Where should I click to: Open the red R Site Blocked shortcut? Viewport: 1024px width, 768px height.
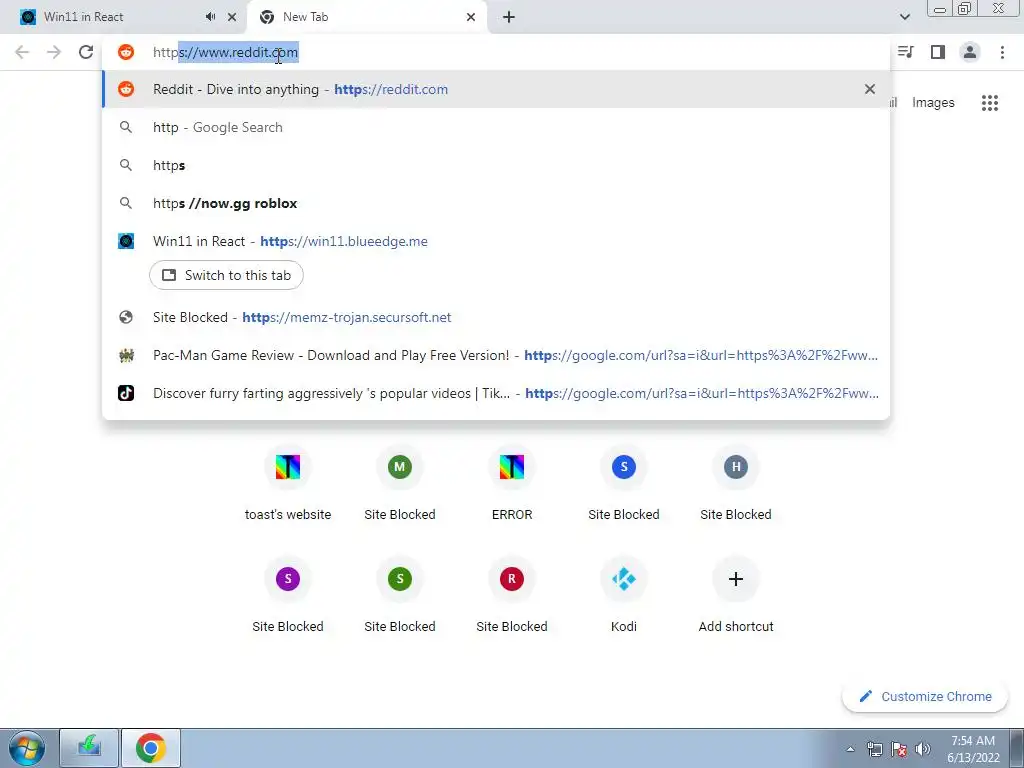pyautogui.click(x=512, y=596)
